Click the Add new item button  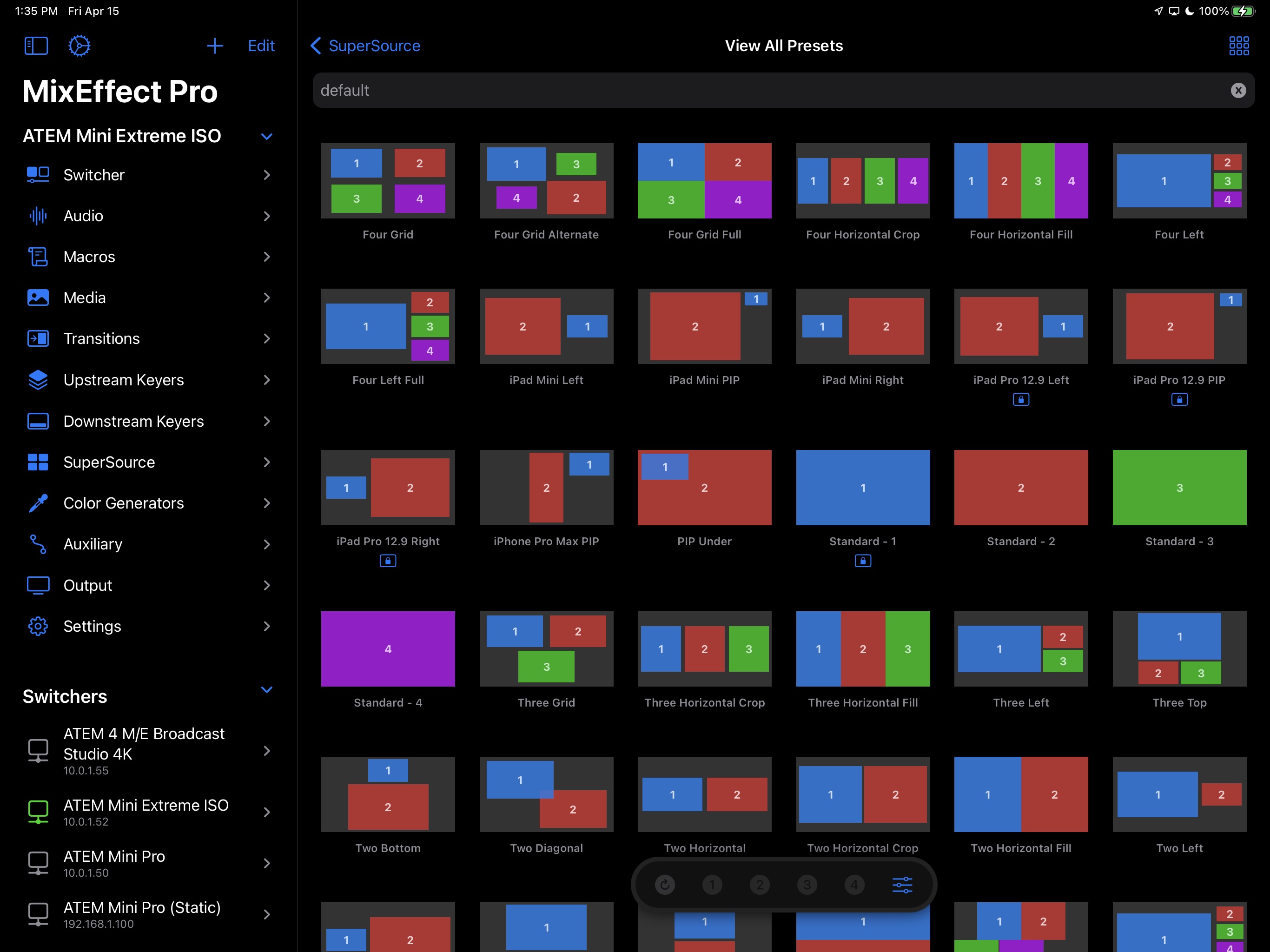tap(214, 45)
